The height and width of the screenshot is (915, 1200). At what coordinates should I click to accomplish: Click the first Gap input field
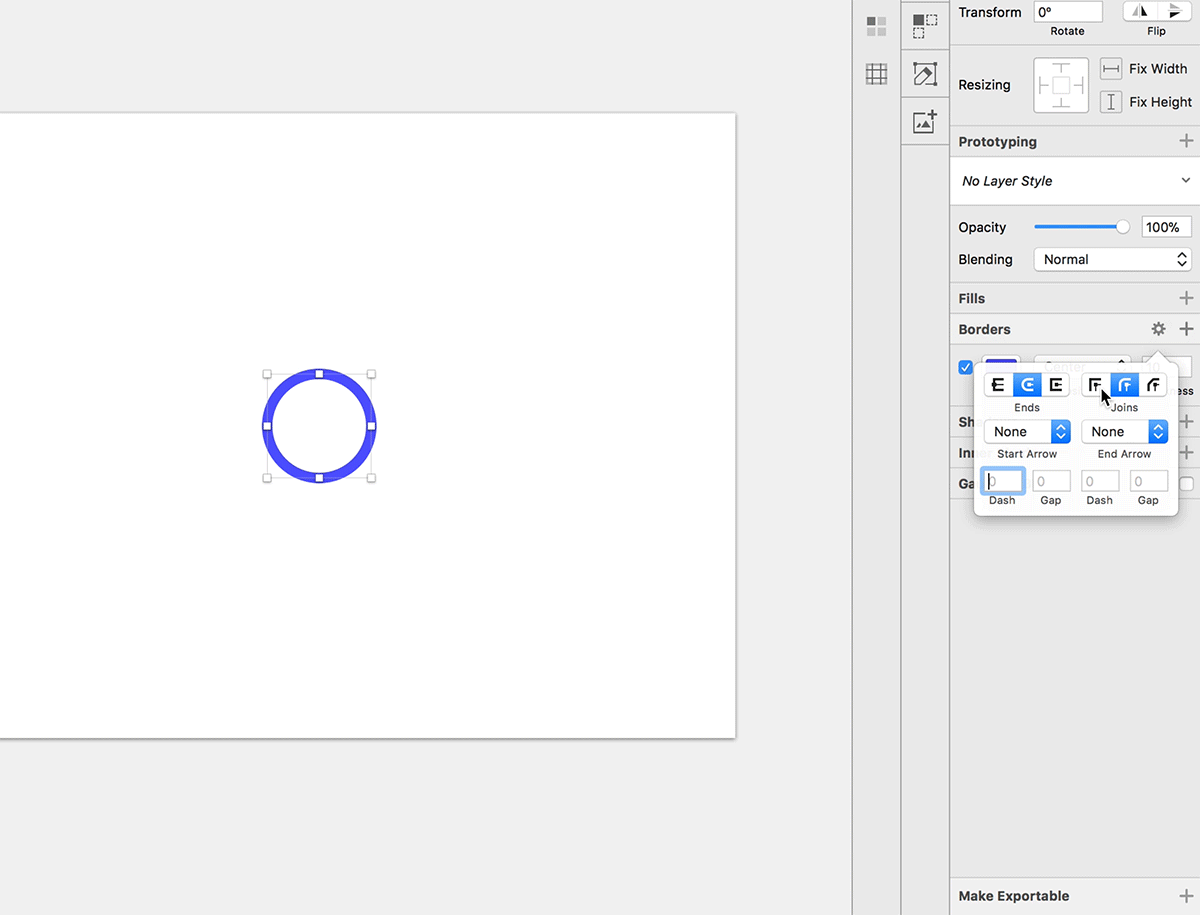(1051, 481)
